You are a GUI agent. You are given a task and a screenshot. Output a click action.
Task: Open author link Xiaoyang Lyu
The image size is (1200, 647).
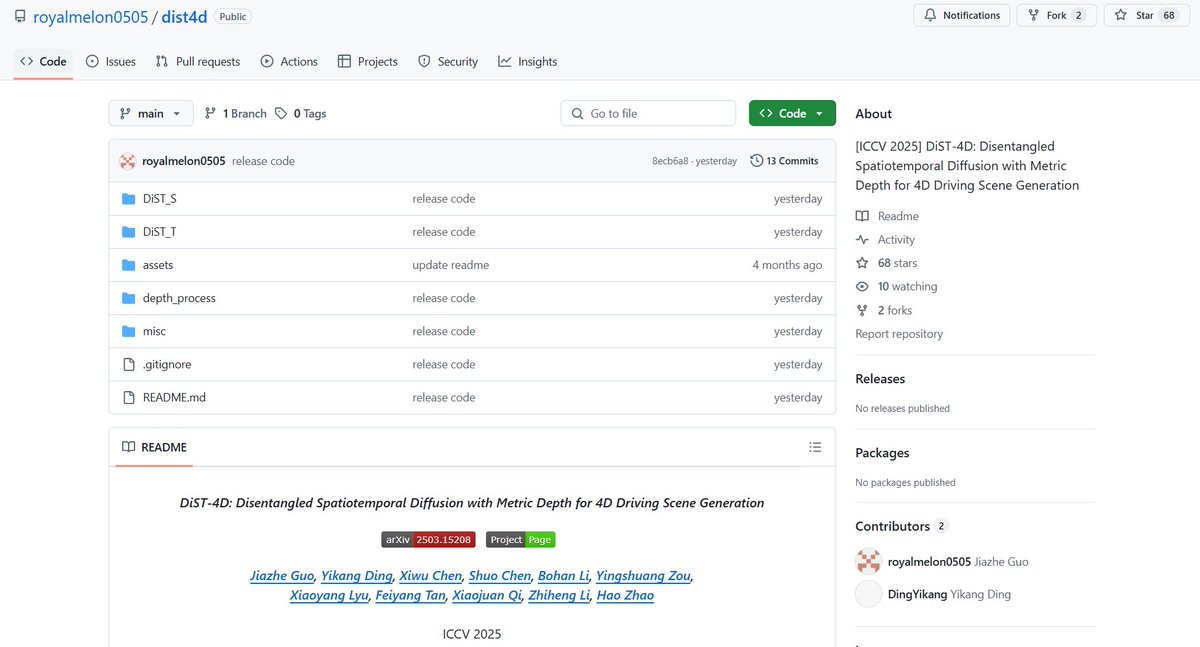pyautogui.click(x=329, y=595)
